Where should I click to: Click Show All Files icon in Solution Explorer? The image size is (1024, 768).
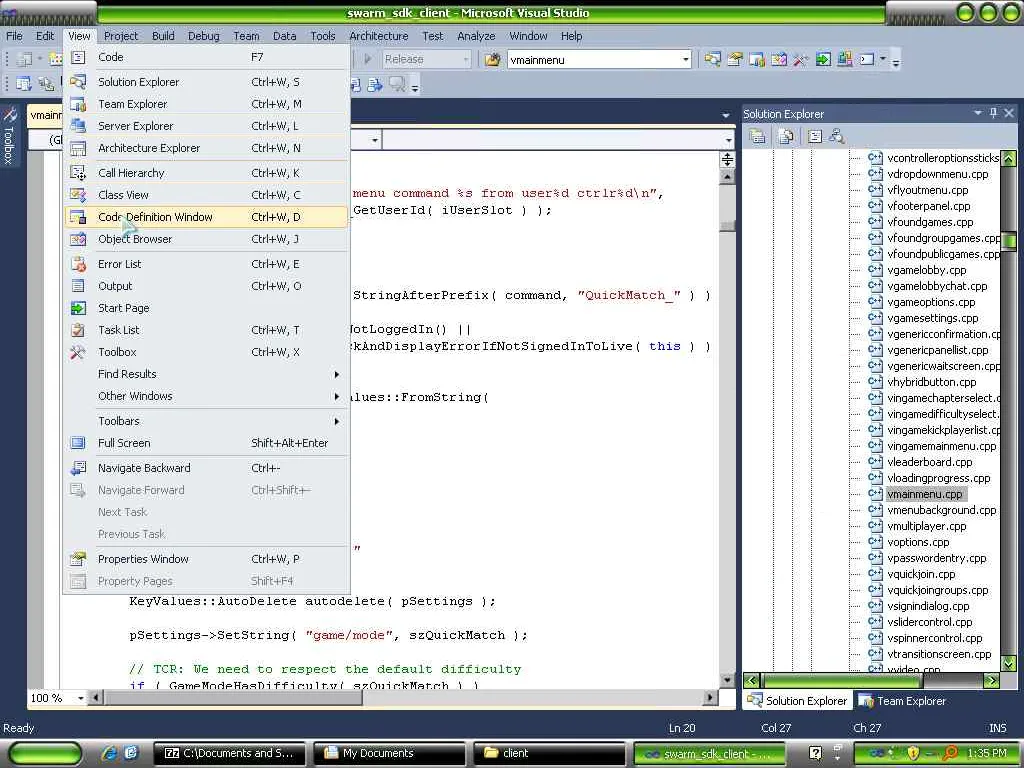(786, 136)
